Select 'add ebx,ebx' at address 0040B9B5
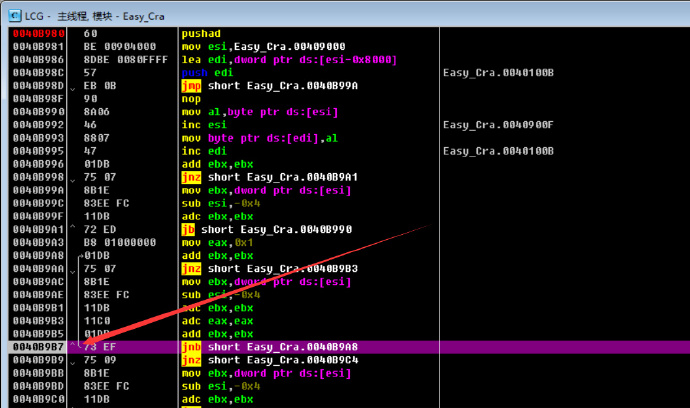This screenshot has height=408, width=690. pyautogui.click(x=217, y=334)
